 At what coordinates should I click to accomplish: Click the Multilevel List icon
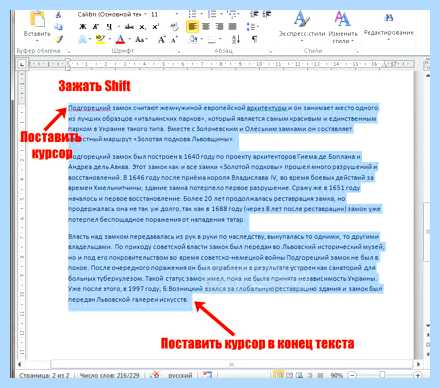pos(231,14)
